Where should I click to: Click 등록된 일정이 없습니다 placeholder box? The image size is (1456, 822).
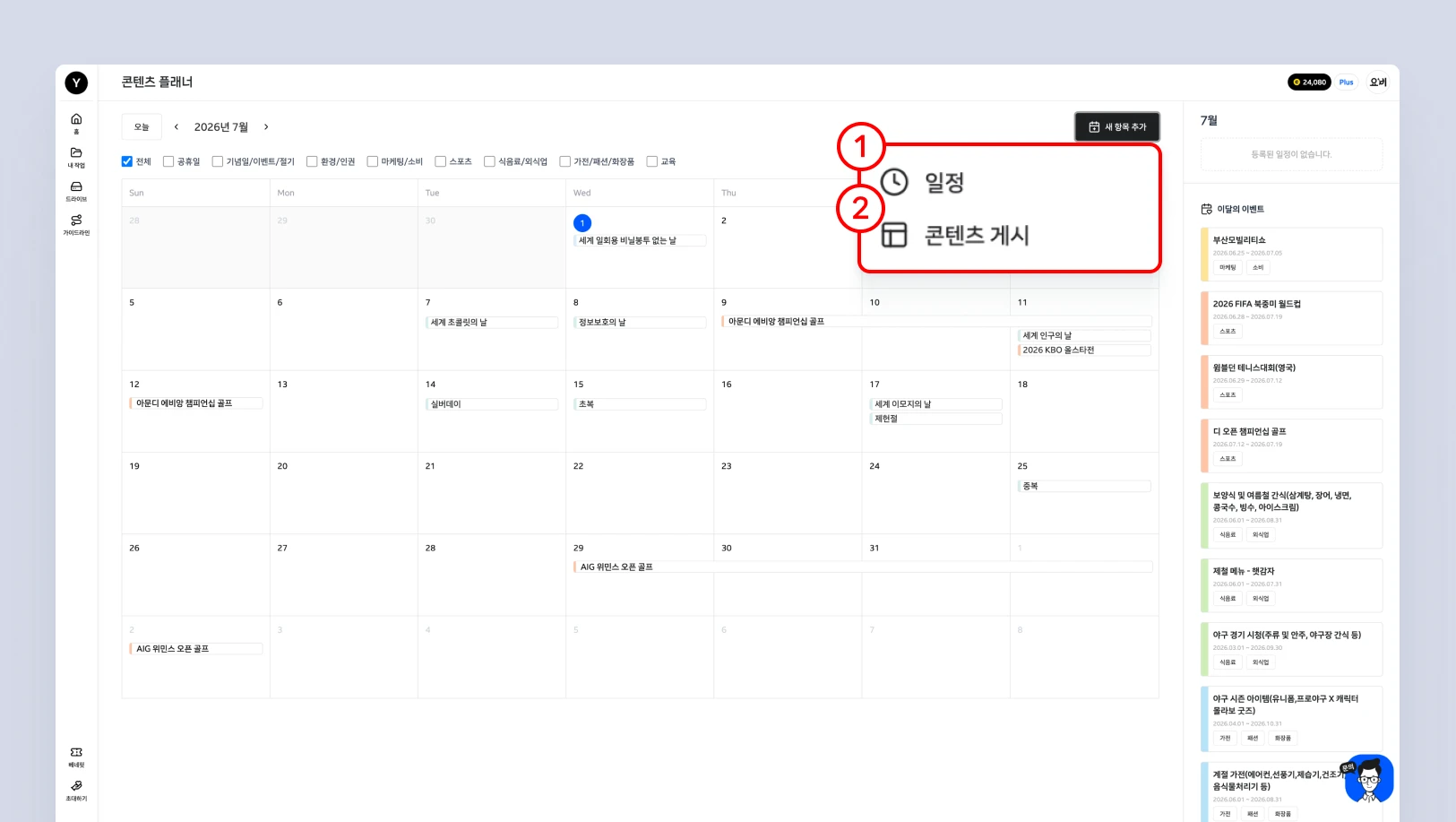coord(1291,154)
